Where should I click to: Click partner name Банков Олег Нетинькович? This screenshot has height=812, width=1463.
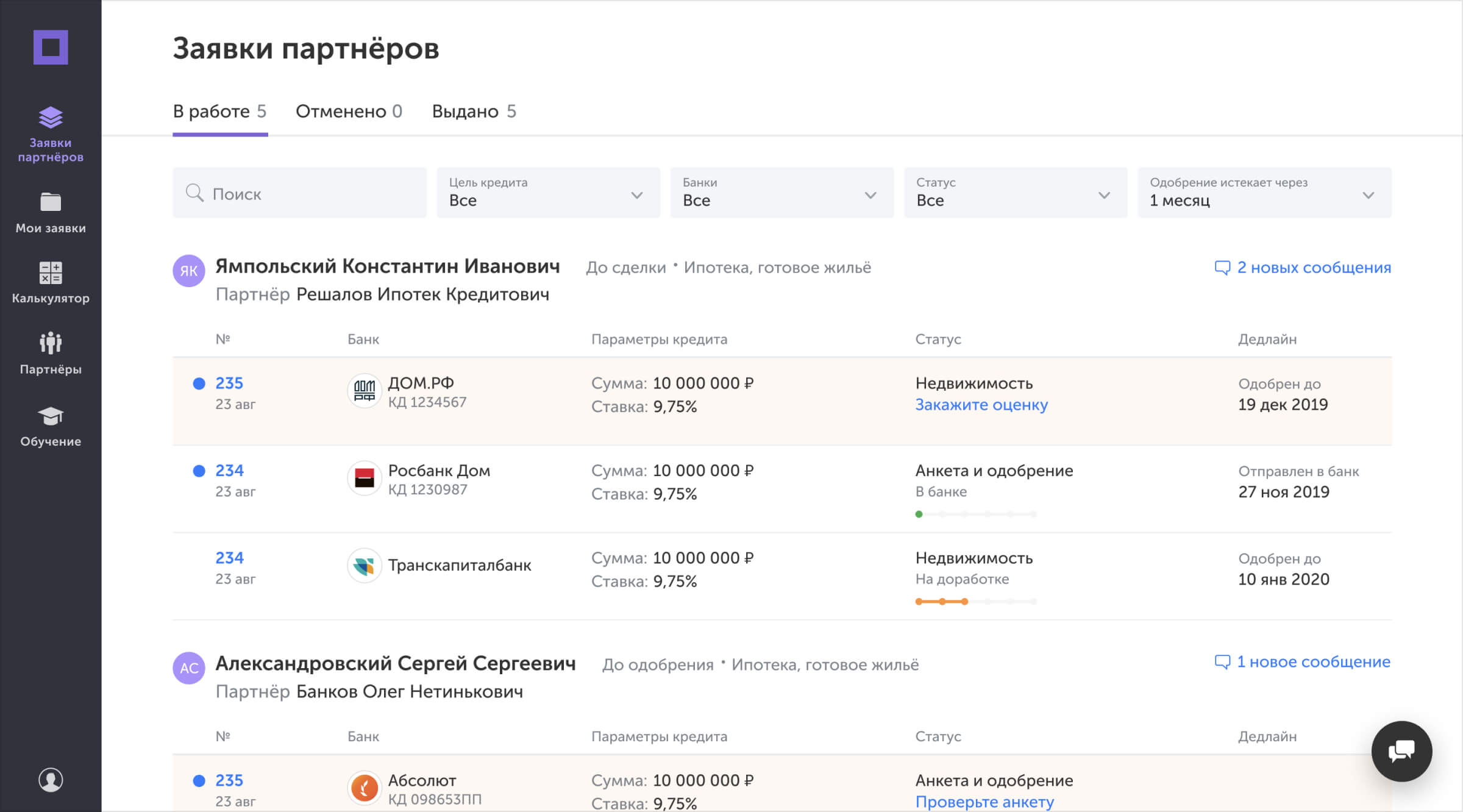click(x=410, y=692)
